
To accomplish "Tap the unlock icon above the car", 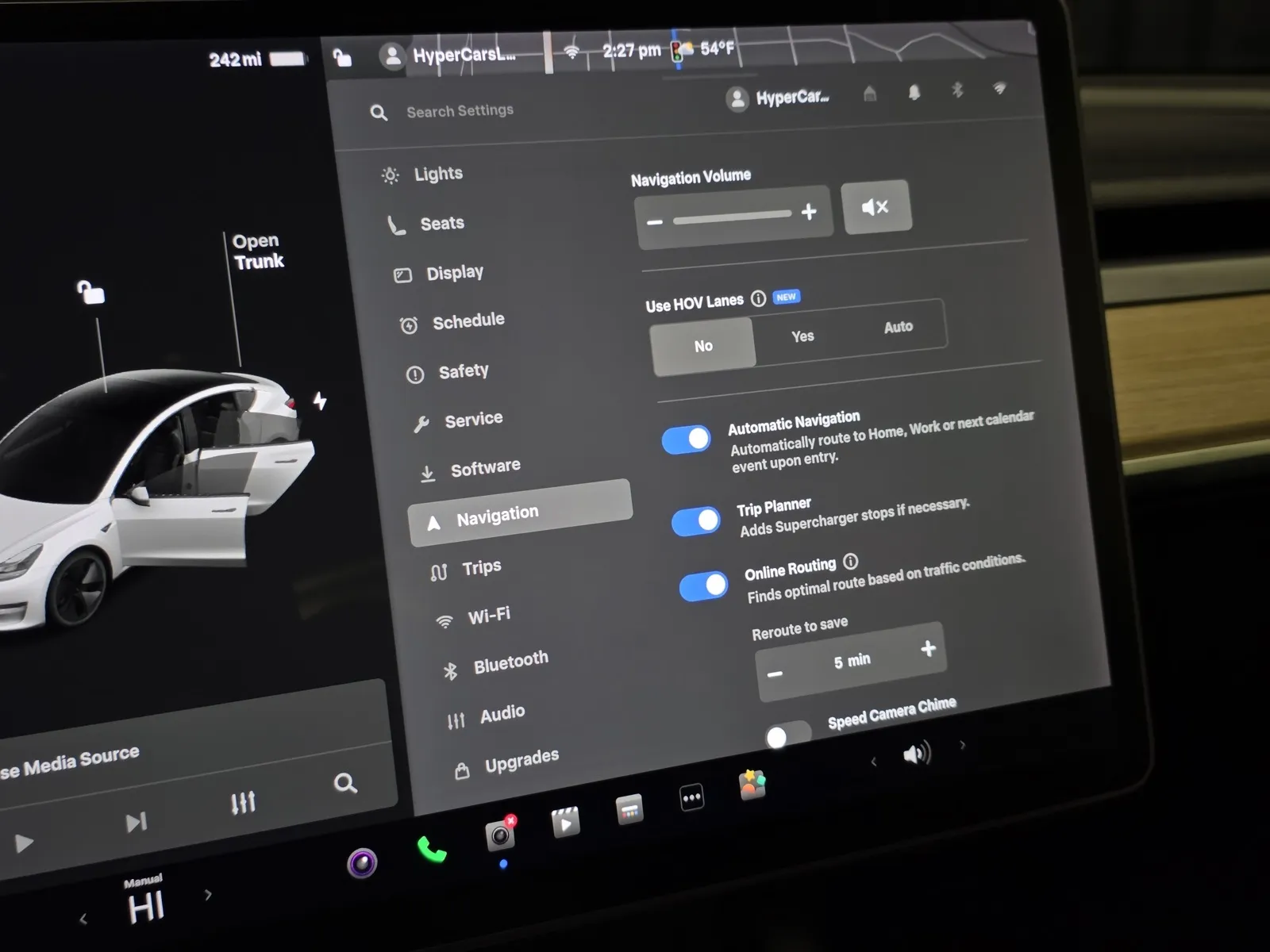I will [90, 292].
